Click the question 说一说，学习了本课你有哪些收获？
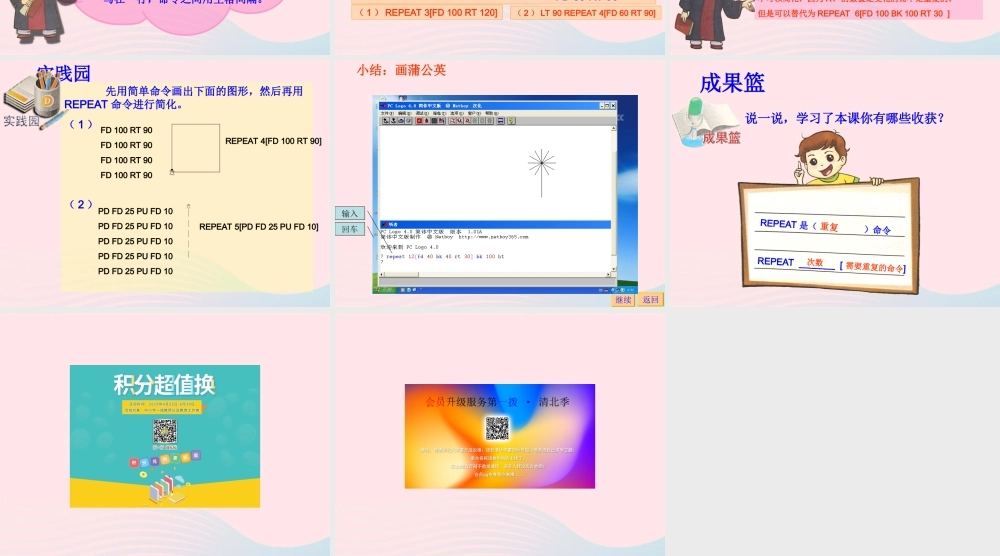 click(845, 118)
